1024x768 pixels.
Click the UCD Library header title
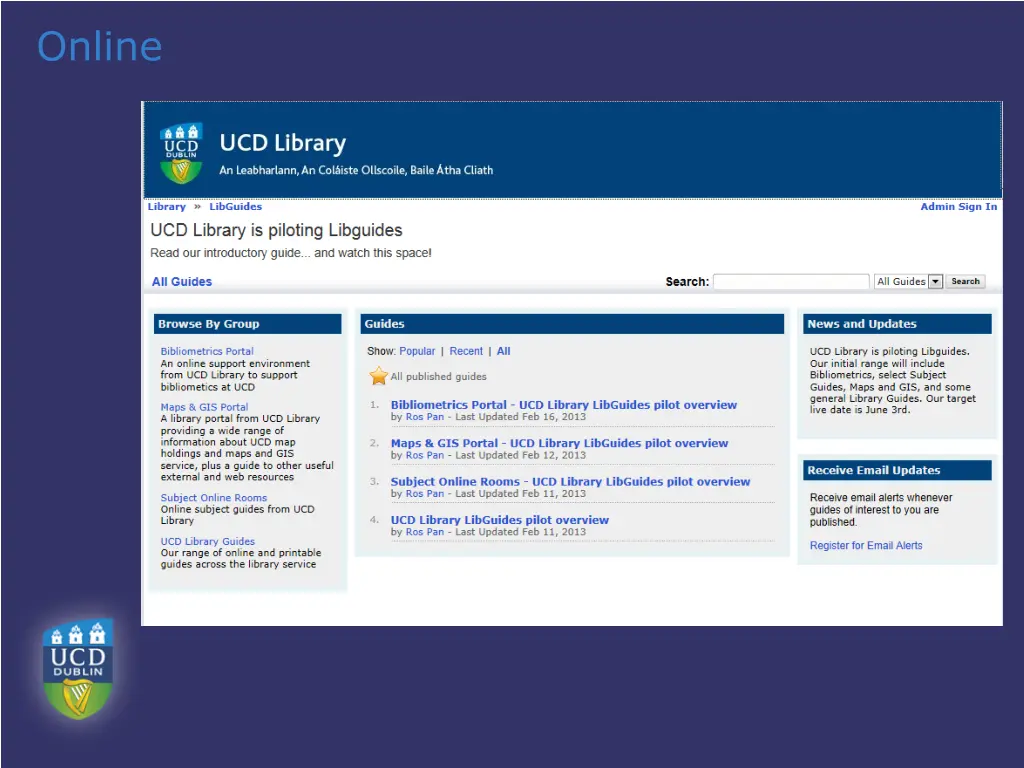click(283, 143)
